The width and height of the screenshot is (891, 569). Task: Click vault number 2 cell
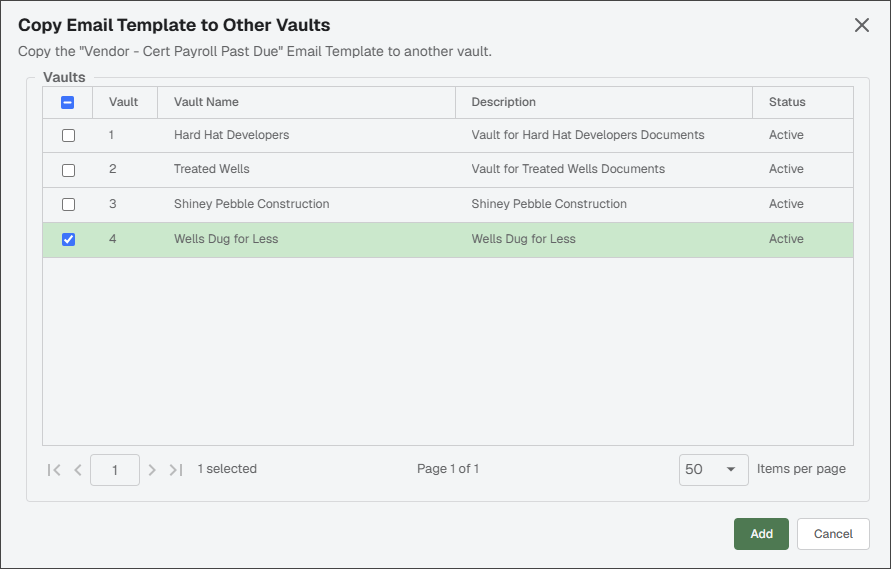(x=124, y=169)
